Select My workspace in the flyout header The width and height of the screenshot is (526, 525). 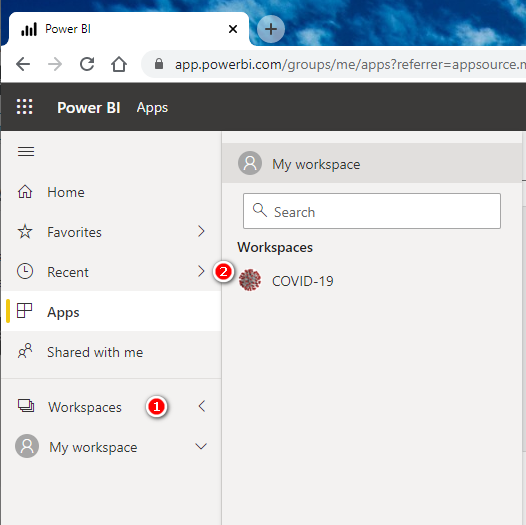point(372,163)
